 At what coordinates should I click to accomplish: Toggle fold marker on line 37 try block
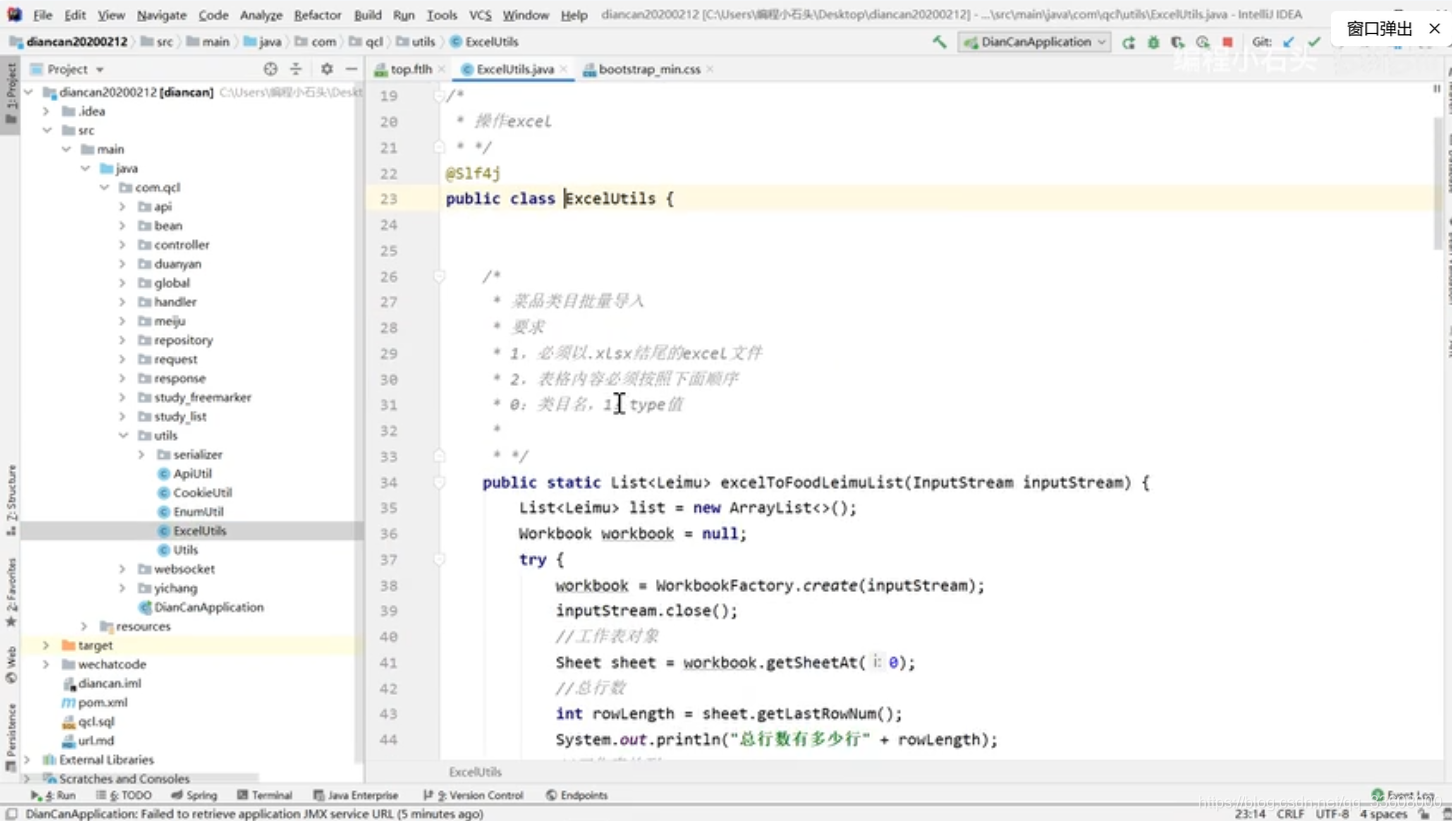(x=439, y=560)
